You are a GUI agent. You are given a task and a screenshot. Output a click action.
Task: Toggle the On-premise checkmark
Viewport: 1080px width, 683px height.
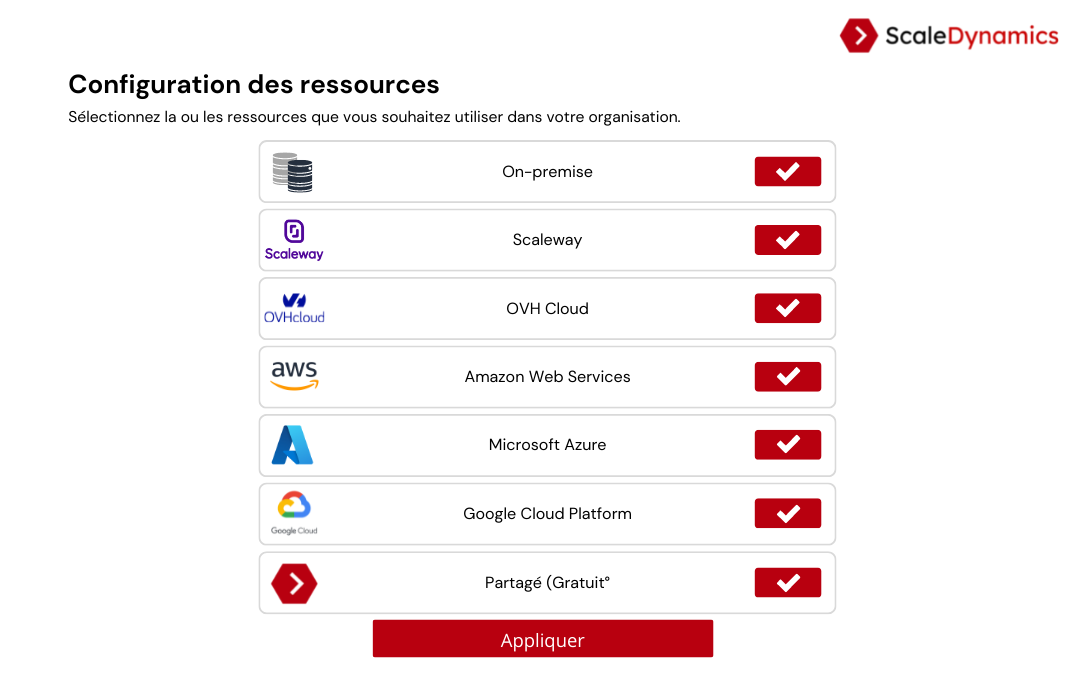pos(788,171)
